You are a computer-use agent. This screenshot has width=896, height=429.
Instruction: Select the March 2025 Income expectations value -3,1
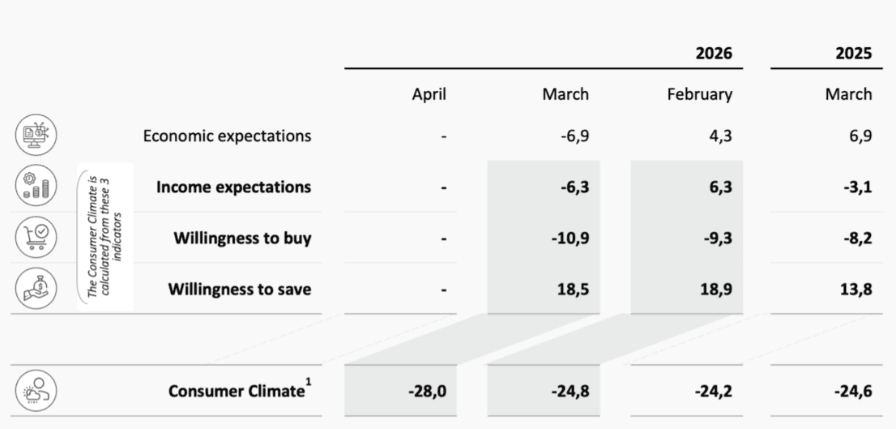pyautogui.click(x=854, y=187)
